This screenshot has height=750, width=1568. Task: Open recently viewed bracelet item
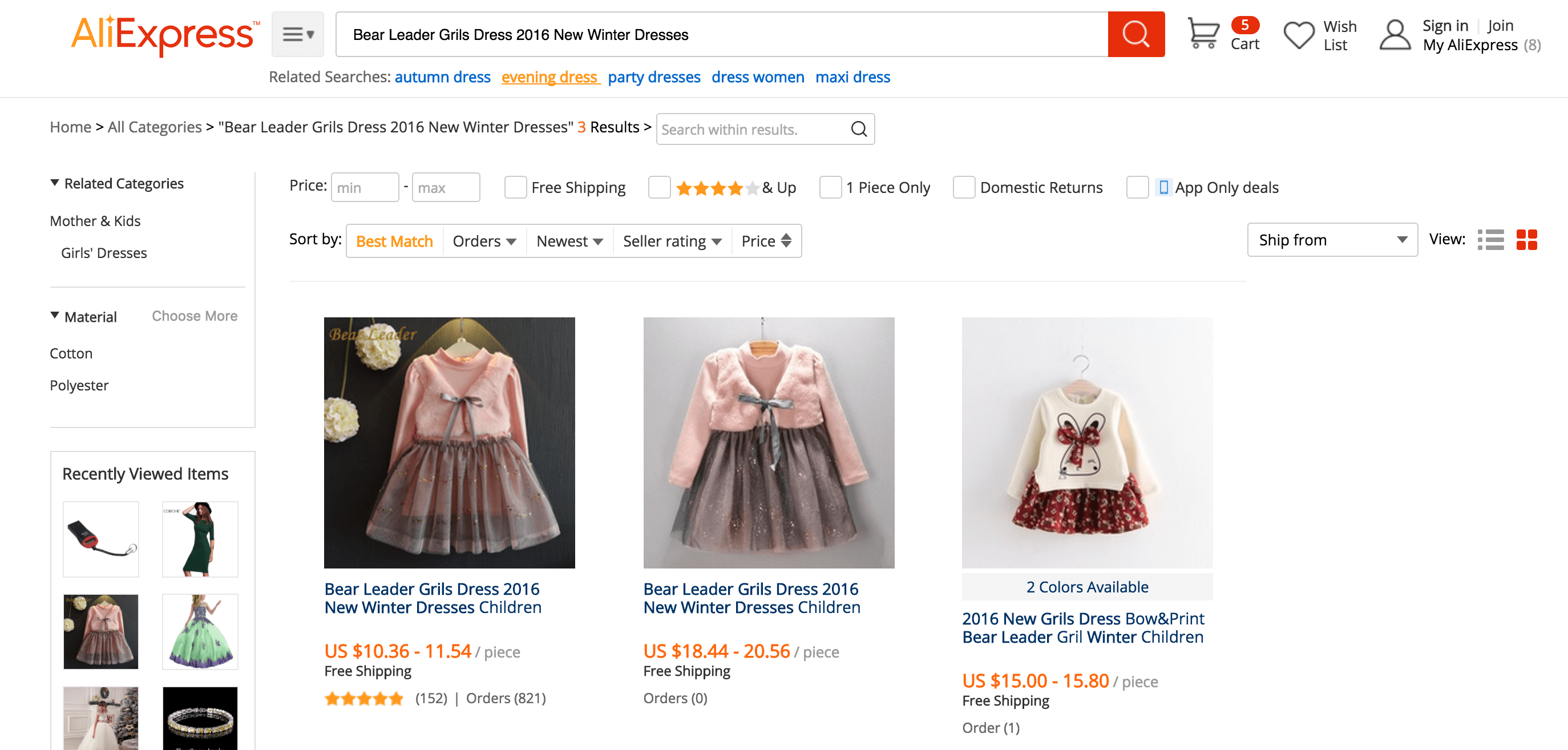click(200, 719)
